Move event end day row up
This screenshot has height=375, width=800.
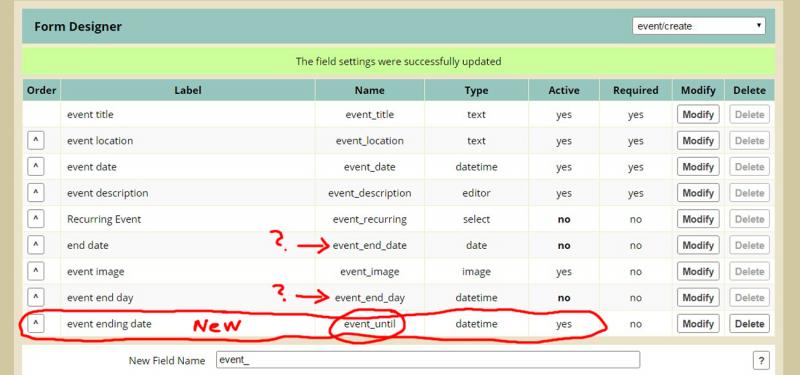[36, 297]
